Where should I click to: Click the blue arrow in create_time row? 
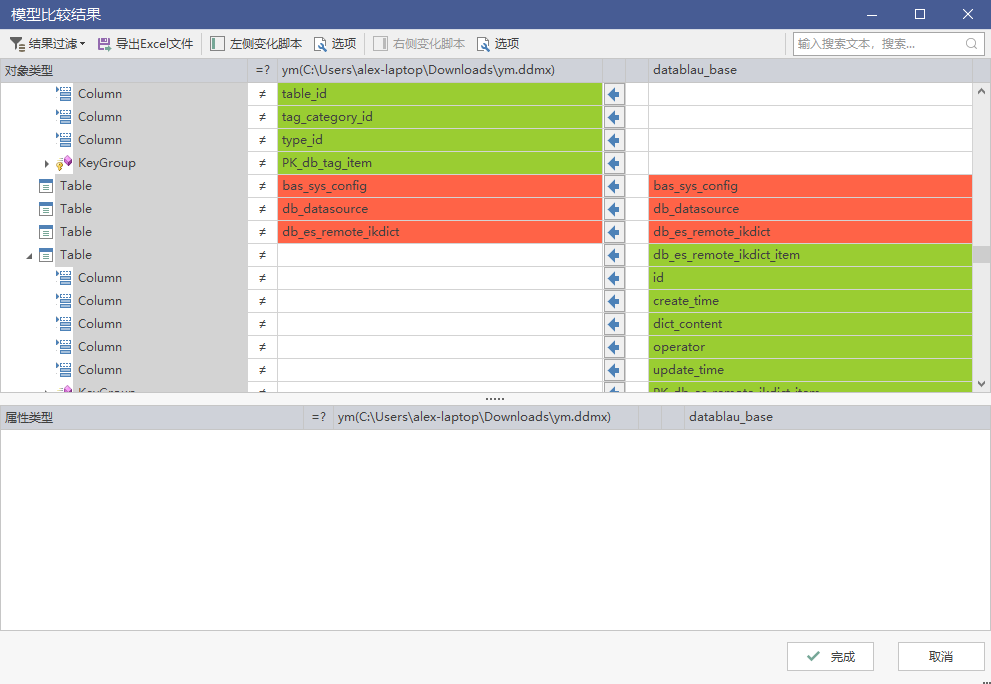614,301
